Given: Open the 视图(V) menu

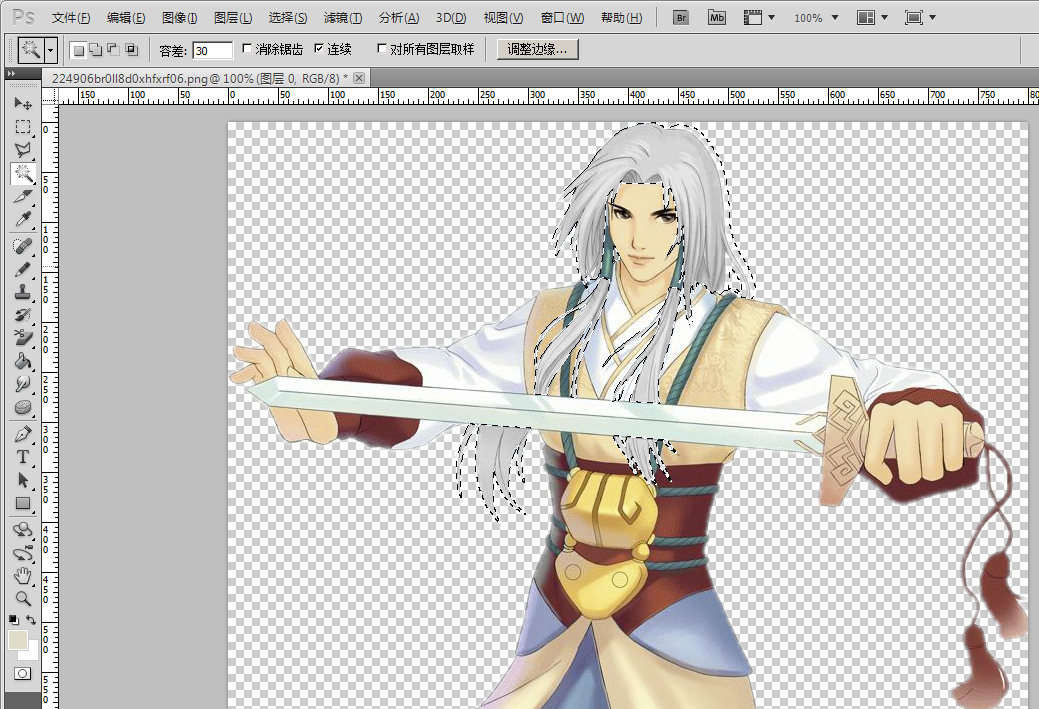Looking at the screenshot, I should tap(504, 18).
